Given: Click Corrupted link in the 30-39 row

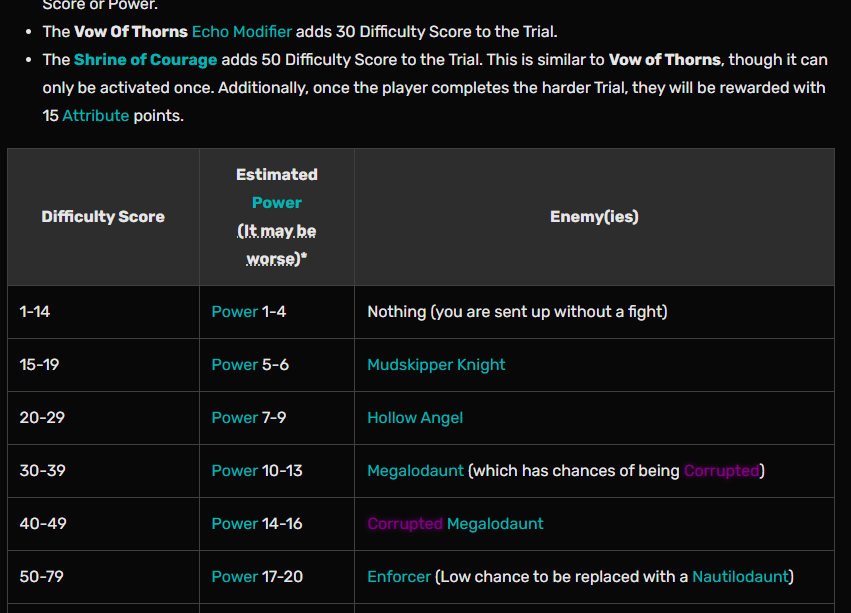Looking at the screenshot, I should click(722, 471).
